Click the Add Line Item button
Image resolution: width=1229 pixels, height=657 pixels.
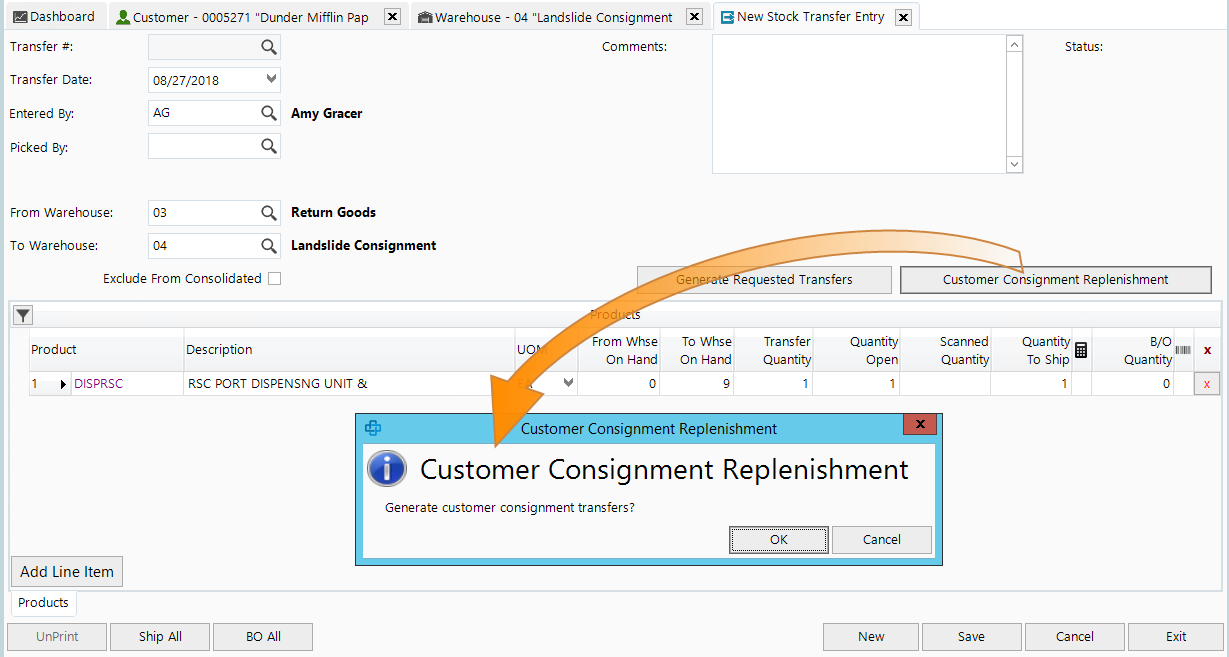click(x=66, y=571)
